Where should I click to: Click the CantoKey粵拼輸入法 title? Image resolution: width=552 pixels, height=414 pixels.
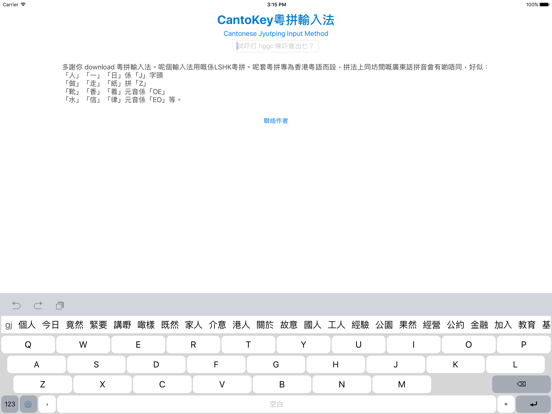point(276,20)
